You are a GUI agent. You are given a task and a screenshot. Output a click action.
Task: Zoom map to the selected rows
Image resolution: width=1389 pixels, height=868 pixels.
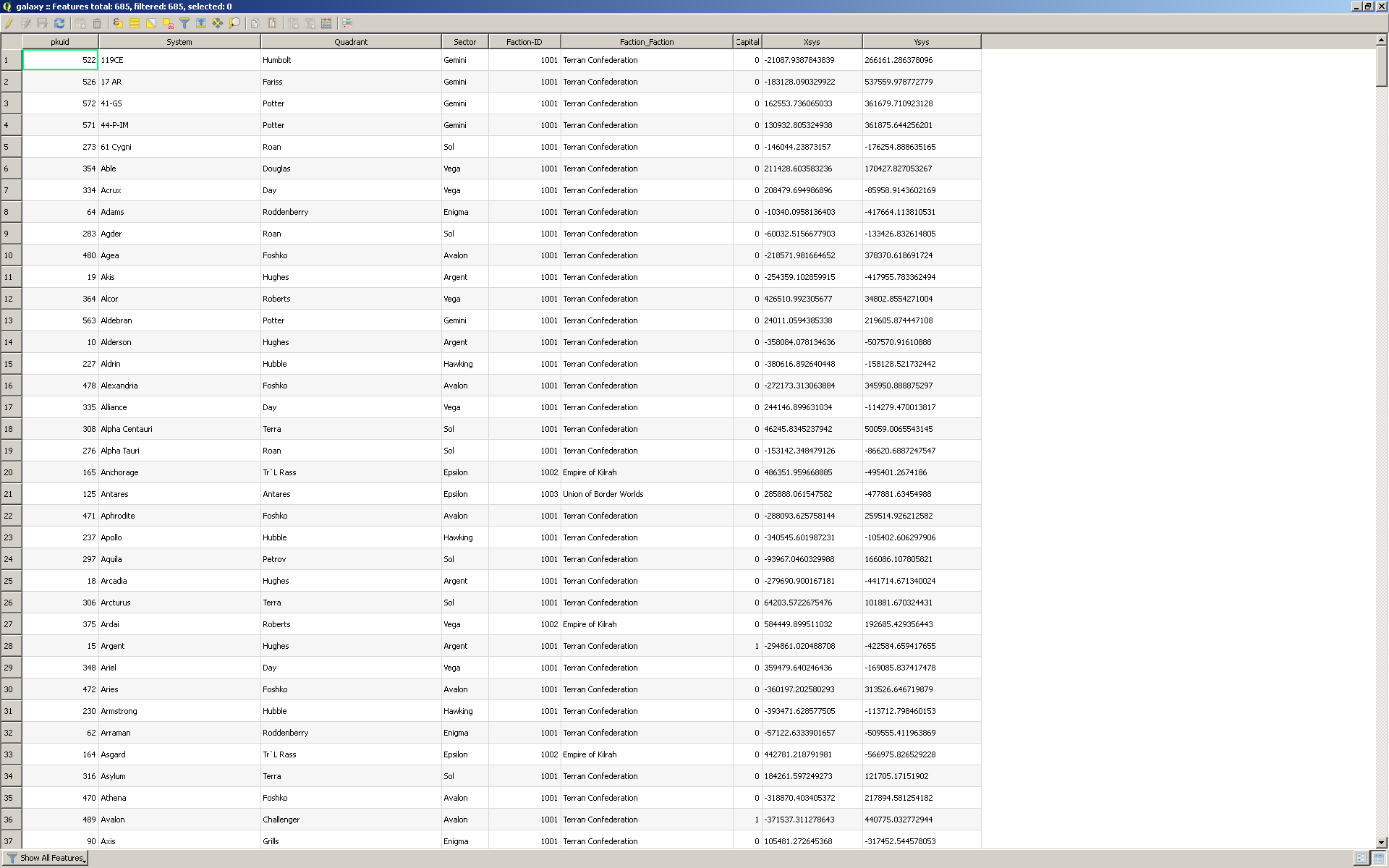coord(234,23)
